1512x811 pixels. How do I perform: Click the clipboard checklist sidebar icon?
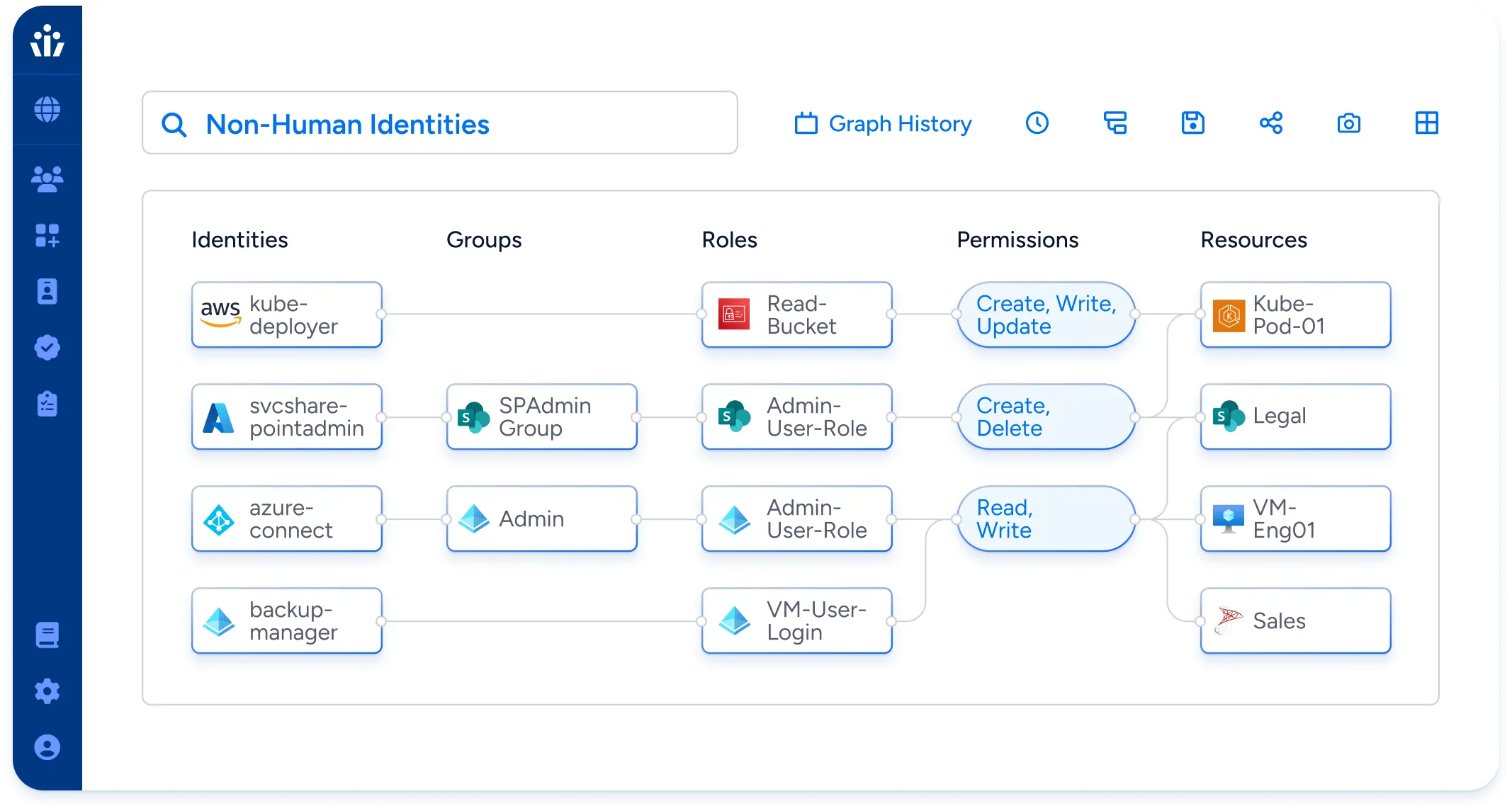pyautogui.click(x=47, y=404)
